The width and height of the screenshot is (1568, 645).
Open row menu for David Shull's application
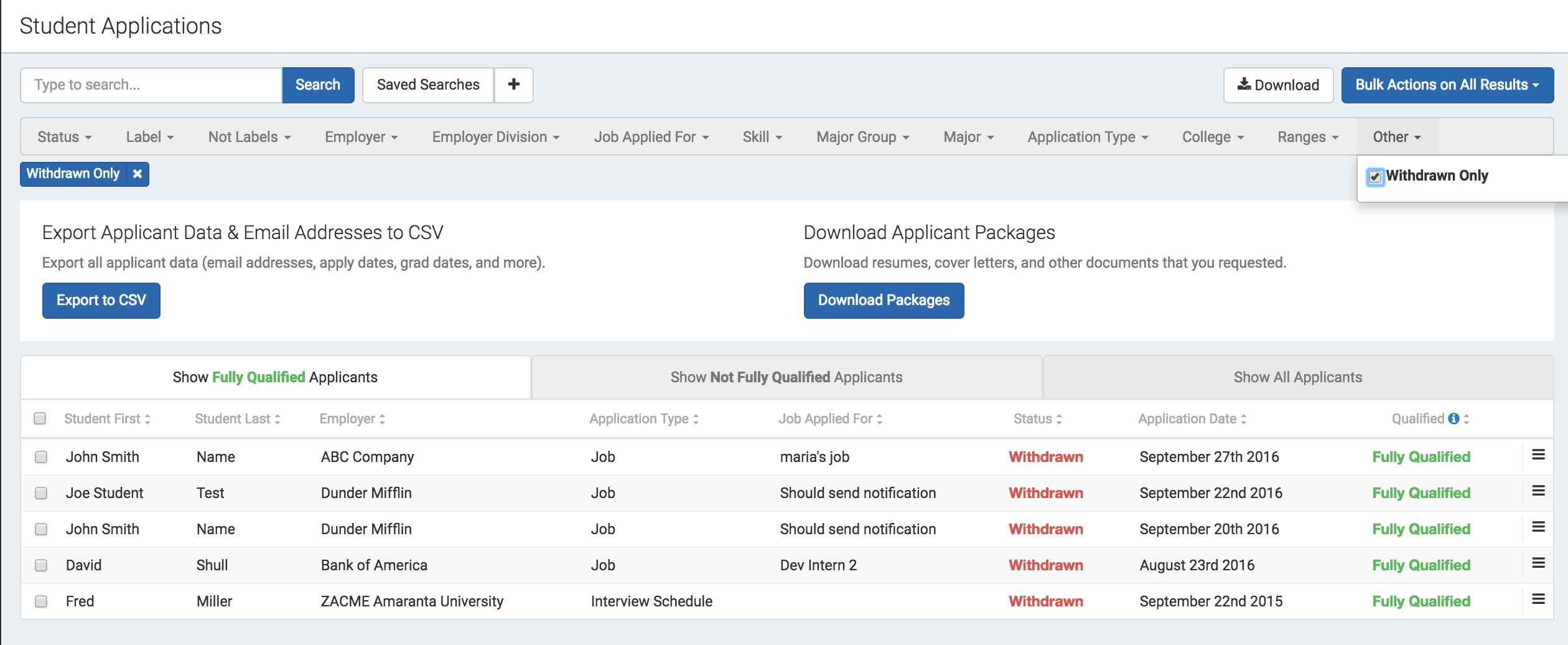pyautogui.click(x=1538, y=563)
